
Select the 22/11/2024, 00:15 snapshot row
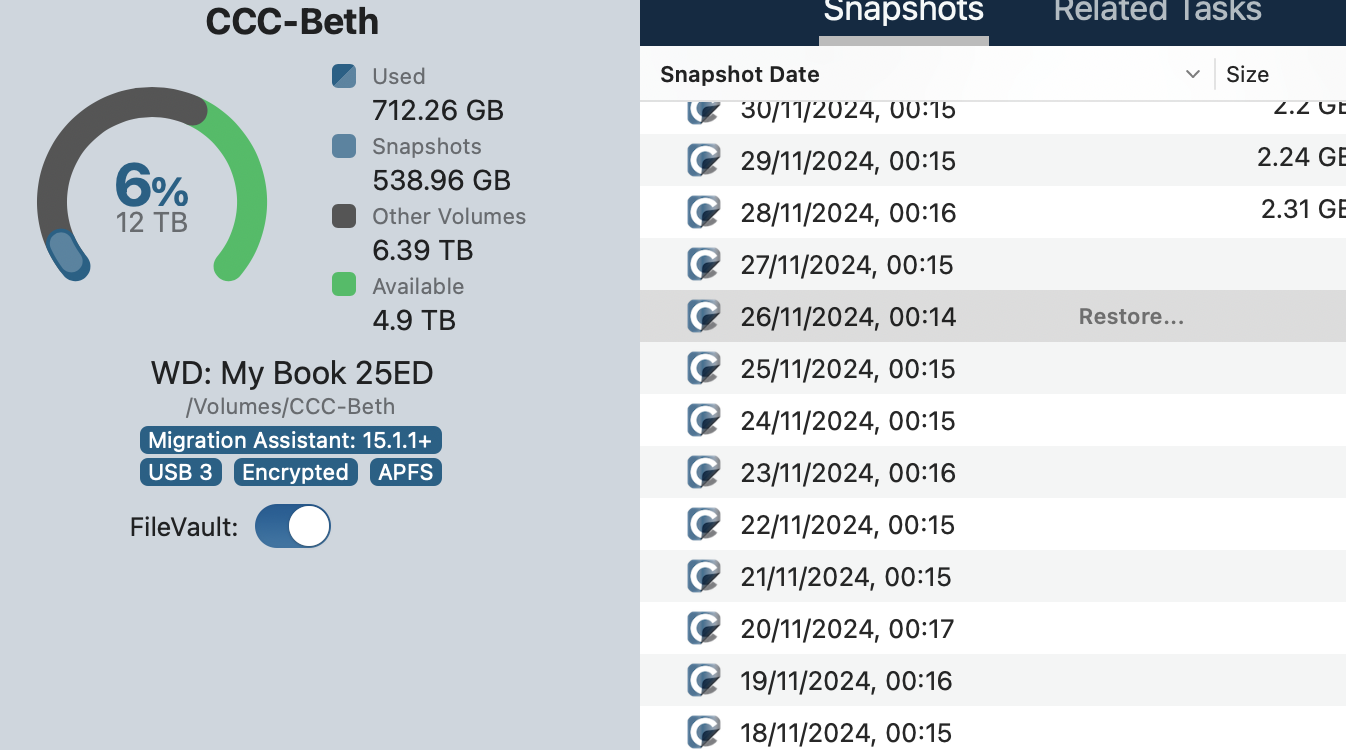tap(848, 525)
